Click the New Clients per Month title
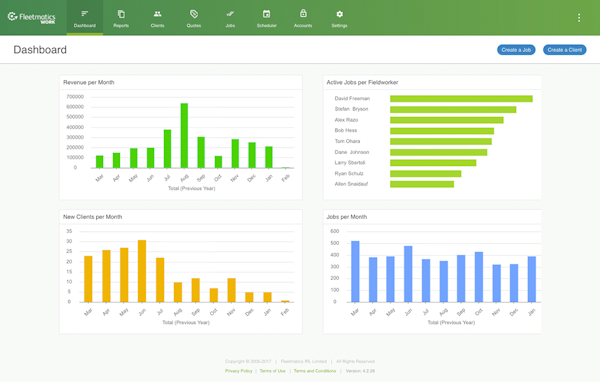The width and height of the screenshot is (600, 382). [92, 217]
